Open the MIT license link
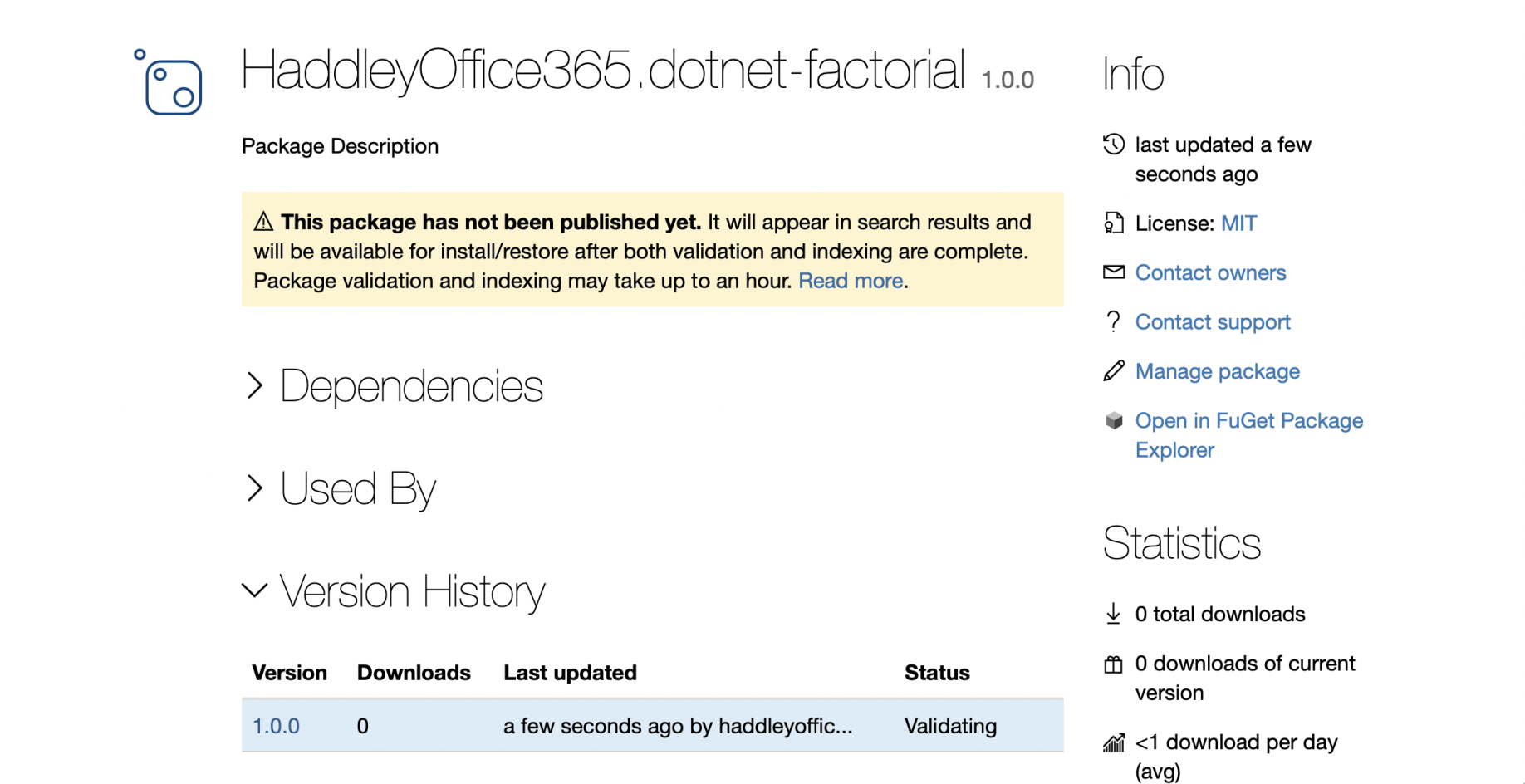The width and height of the screenshot is (1525, 784). [1238, 223]
